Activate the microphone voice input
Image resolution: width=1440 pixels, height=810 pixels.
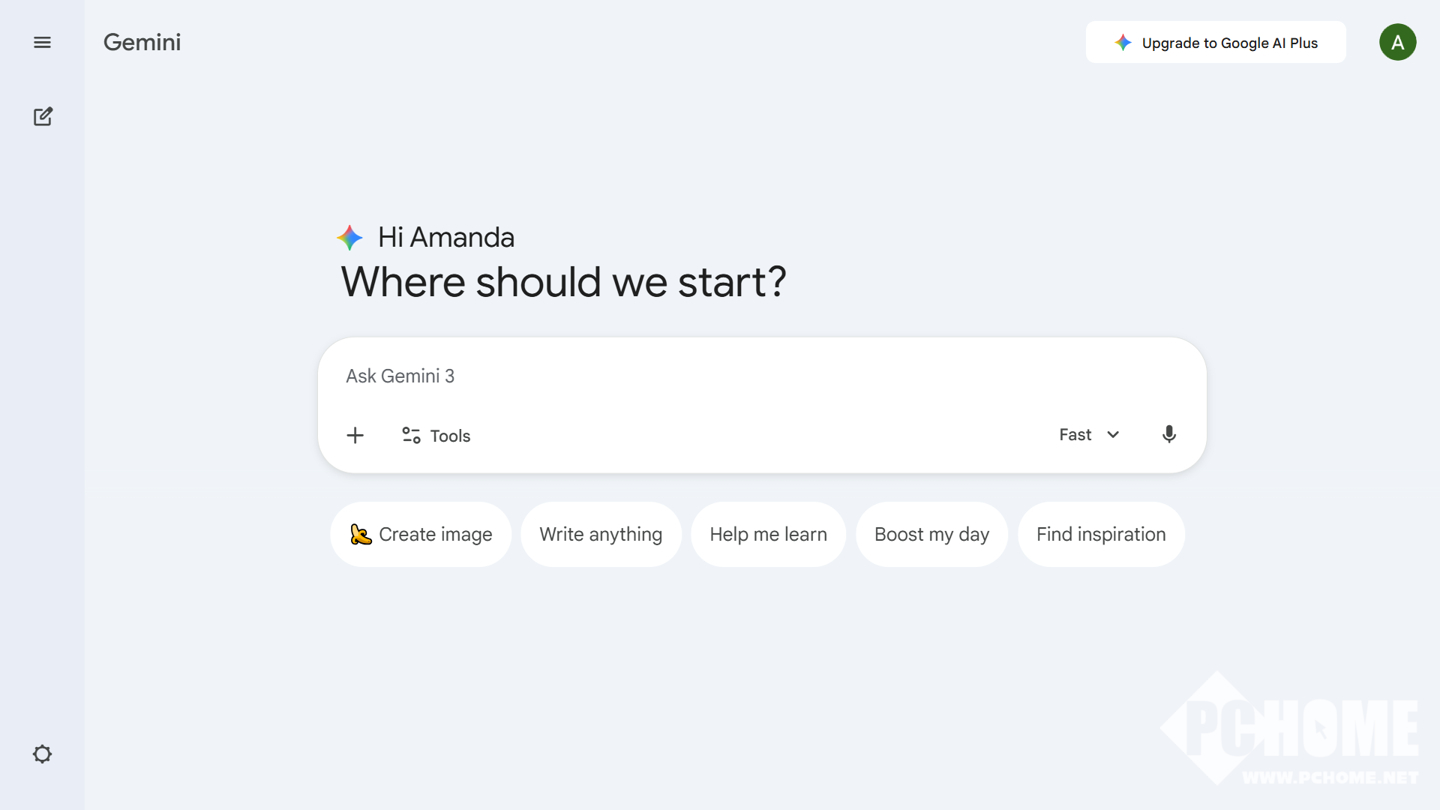[x=1169, y=434]
